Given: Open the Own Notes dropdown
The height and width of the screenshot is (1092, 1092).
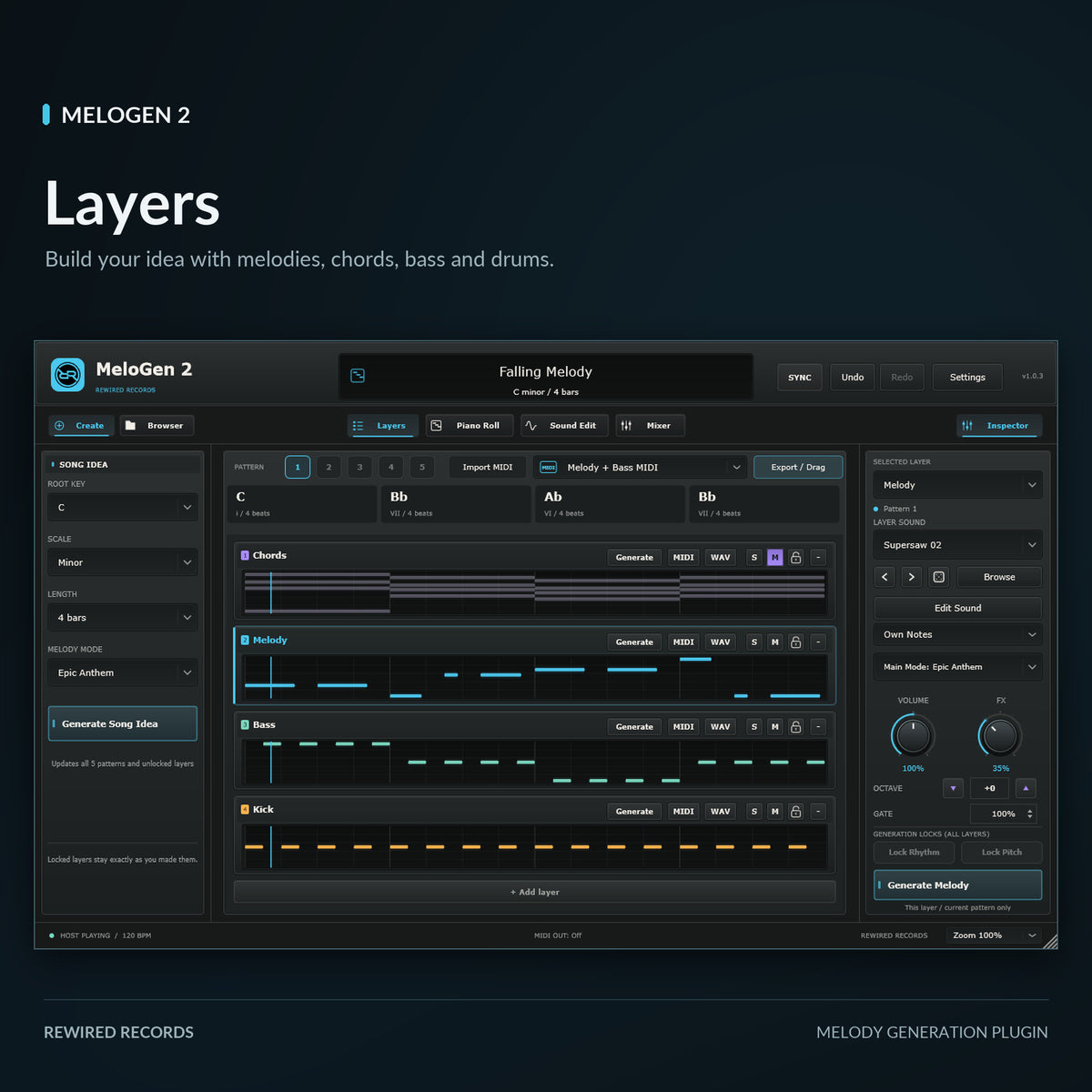Looking at the screenshot, I should click(957, 634).
